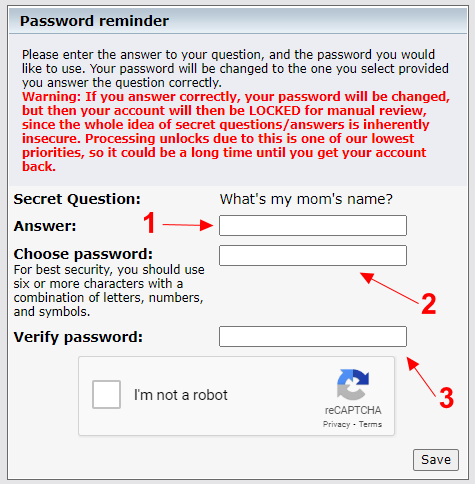This screenshot has width=475, height=484.
Task: Click the red warning text paragraph
Action: (x=236, y=131)
